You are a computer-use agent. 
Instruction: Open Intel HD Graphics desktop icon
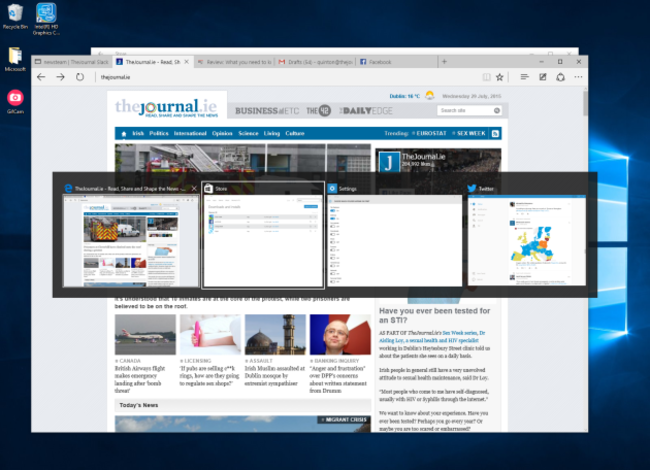(x=46, y=19)
